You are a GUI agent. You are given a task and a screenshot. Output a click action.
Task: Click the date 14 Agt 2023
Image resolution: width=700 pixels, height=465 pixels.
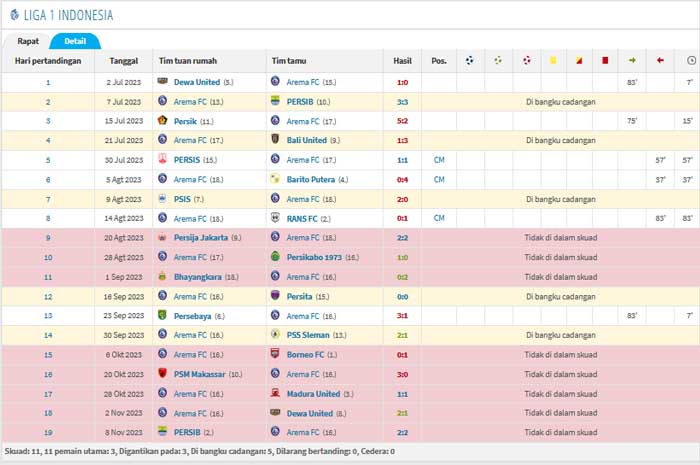coord(124,219)
